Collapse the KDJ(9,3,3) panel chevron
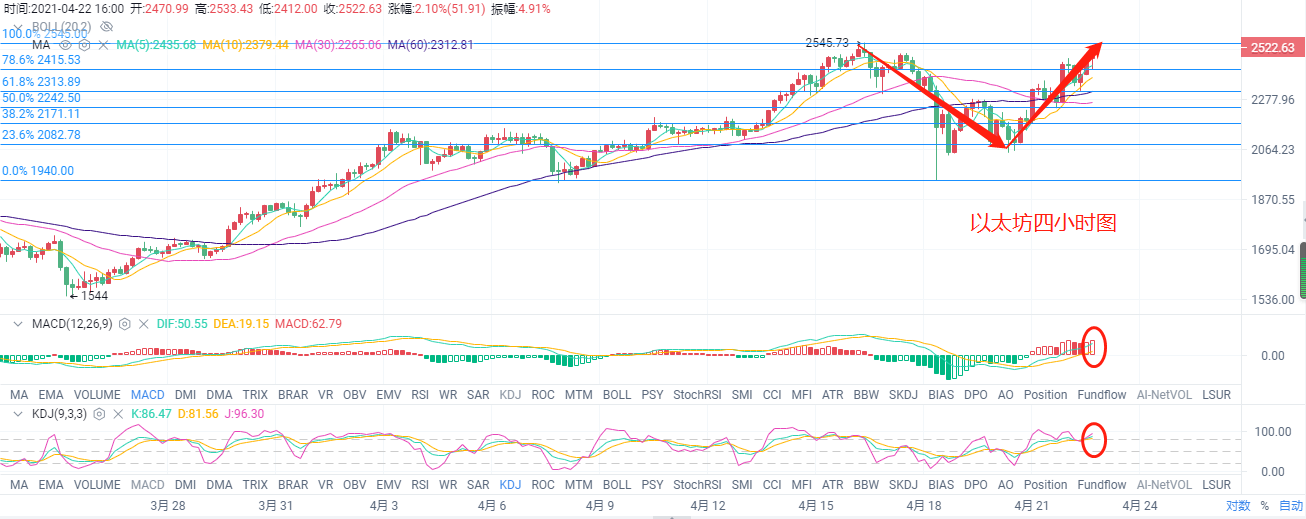1306x519 pixels. click(17, 413)
